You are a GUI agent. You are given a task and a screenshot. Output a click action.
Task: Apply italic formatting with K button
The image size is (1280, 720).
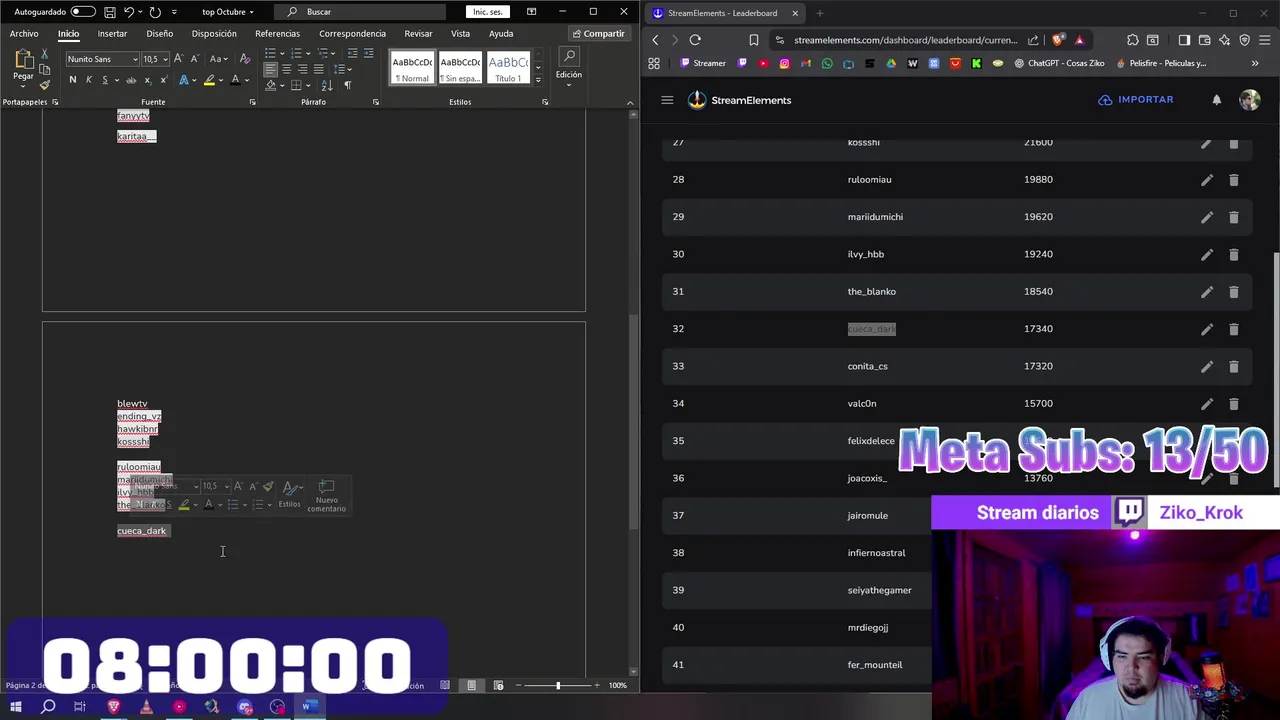88,80
